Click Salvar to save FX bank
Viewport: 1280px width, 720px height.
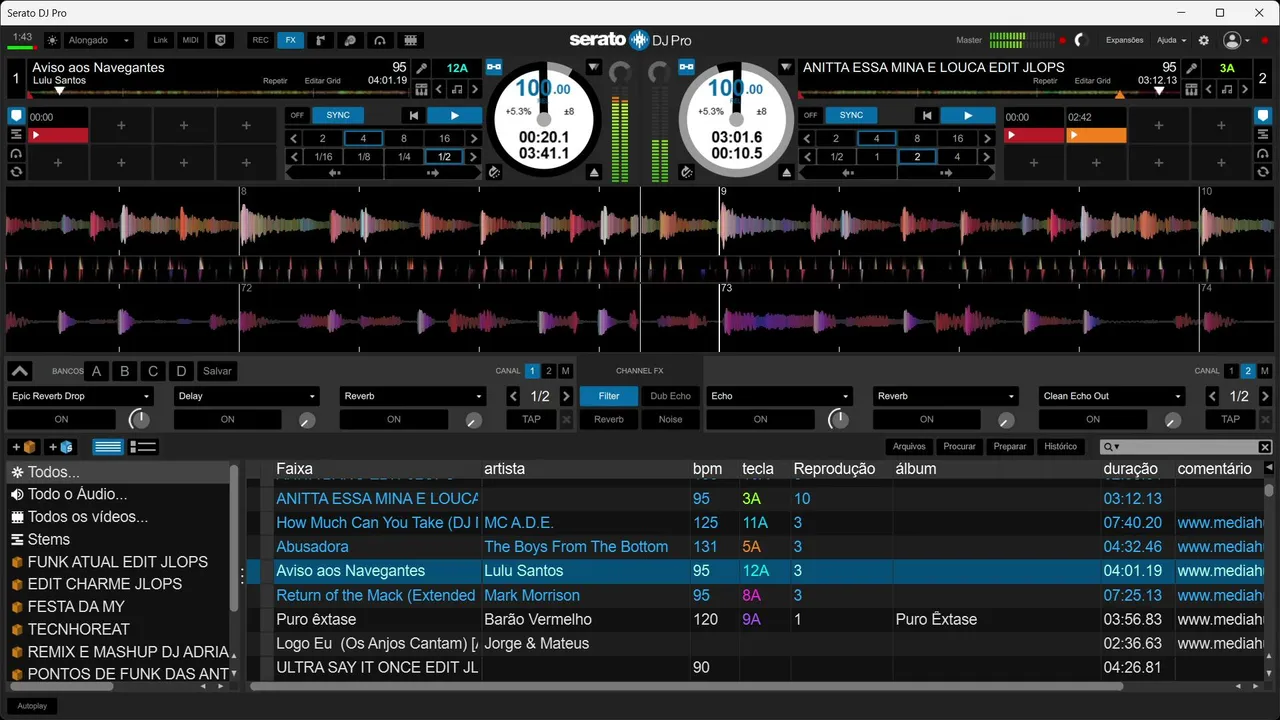217,371
